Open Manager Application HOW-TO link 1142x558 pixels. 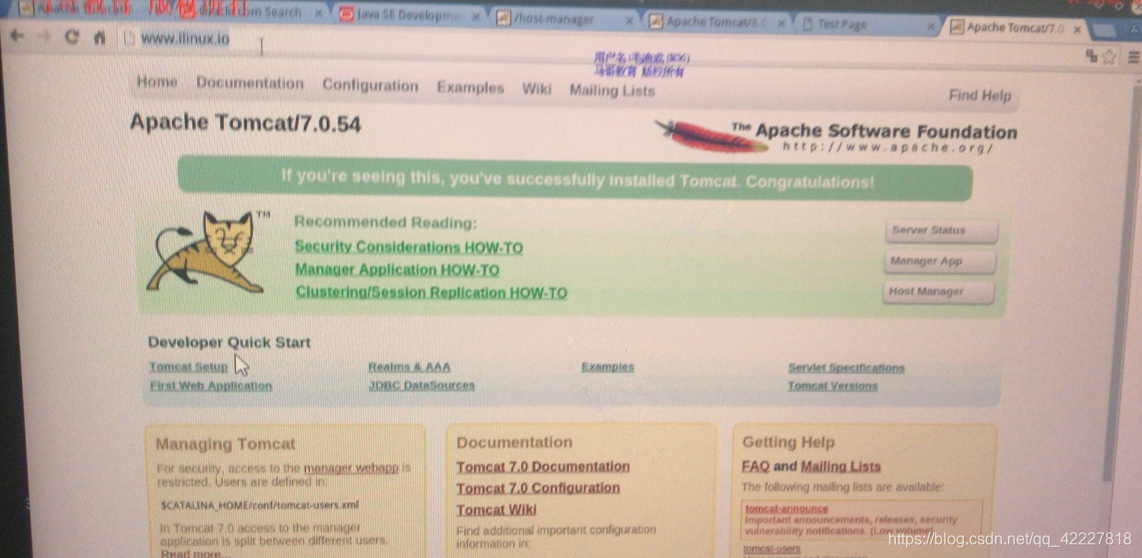click(397, 270)
